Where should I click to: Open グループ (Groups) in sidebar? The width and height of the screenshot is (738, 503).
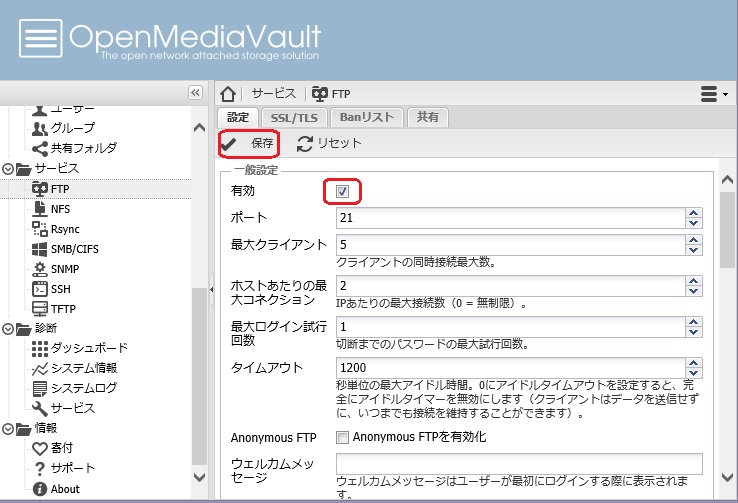click(x=73, y=128)
